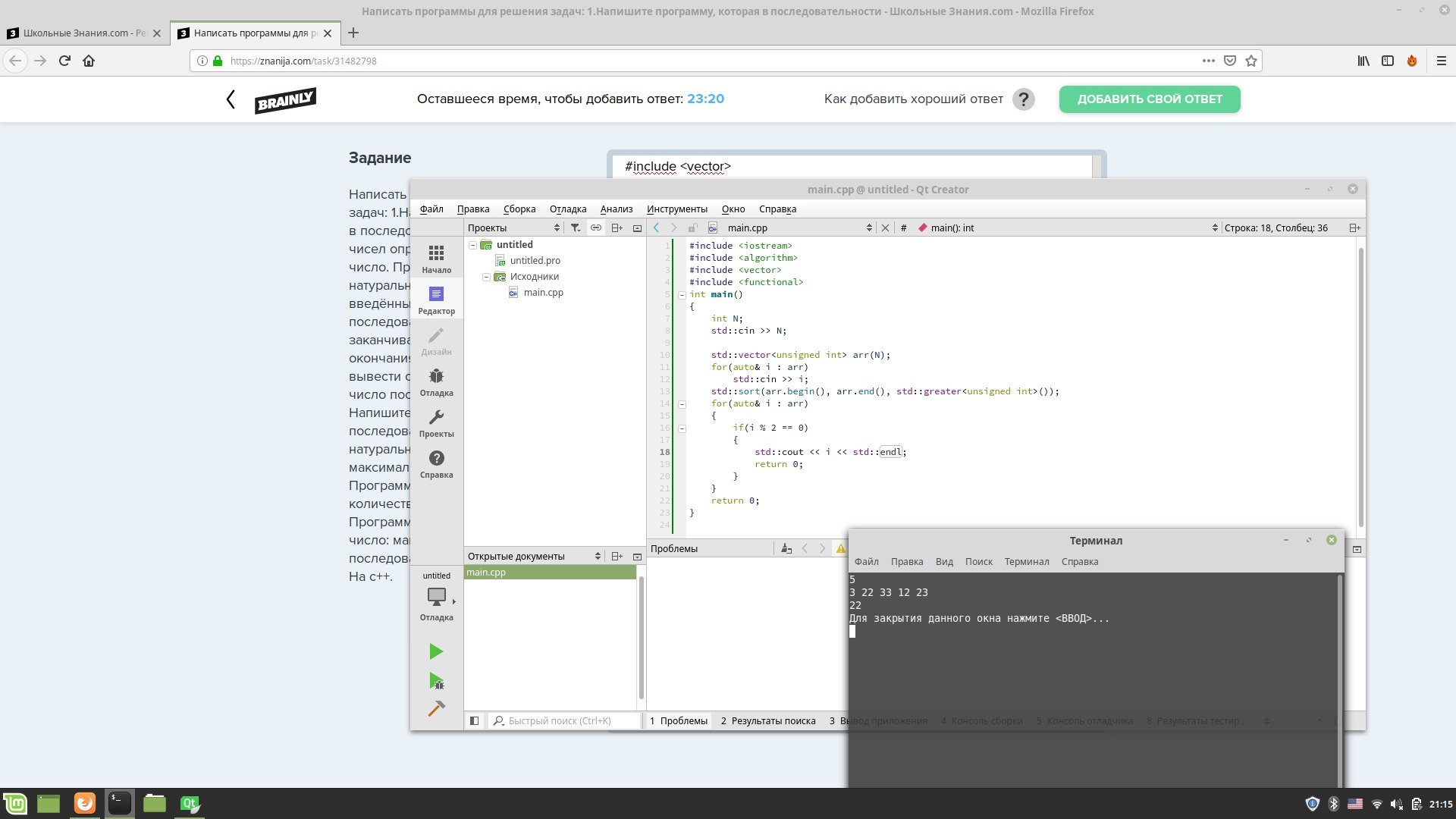The width and height of the screenshot is (1456, 819).
Task: Go to Начало welcome mode
Action: [x=436, y=259]
